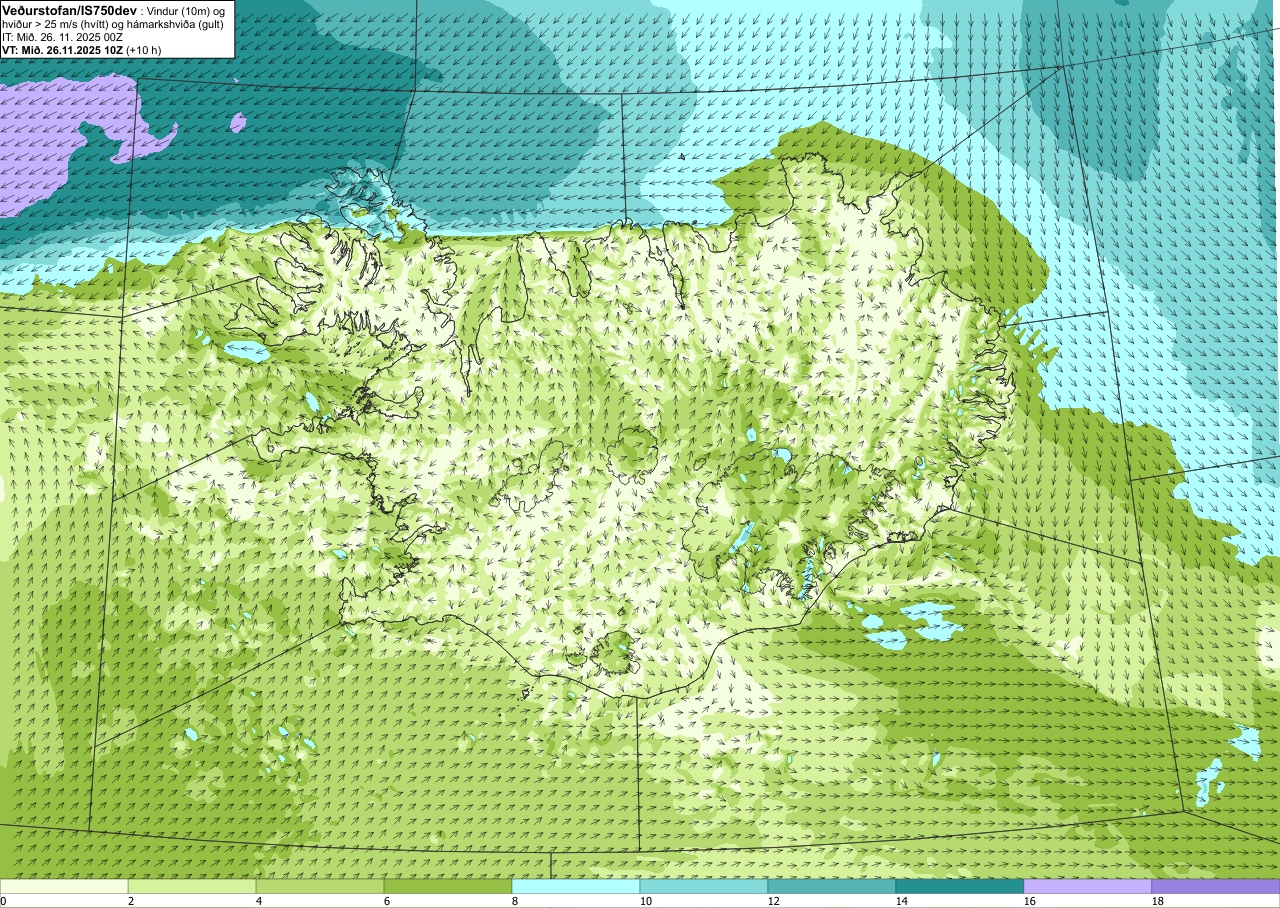Select the 8–10 m/s light cyan swatch
Screen dimensions: 1280x908
pos(576,886)
